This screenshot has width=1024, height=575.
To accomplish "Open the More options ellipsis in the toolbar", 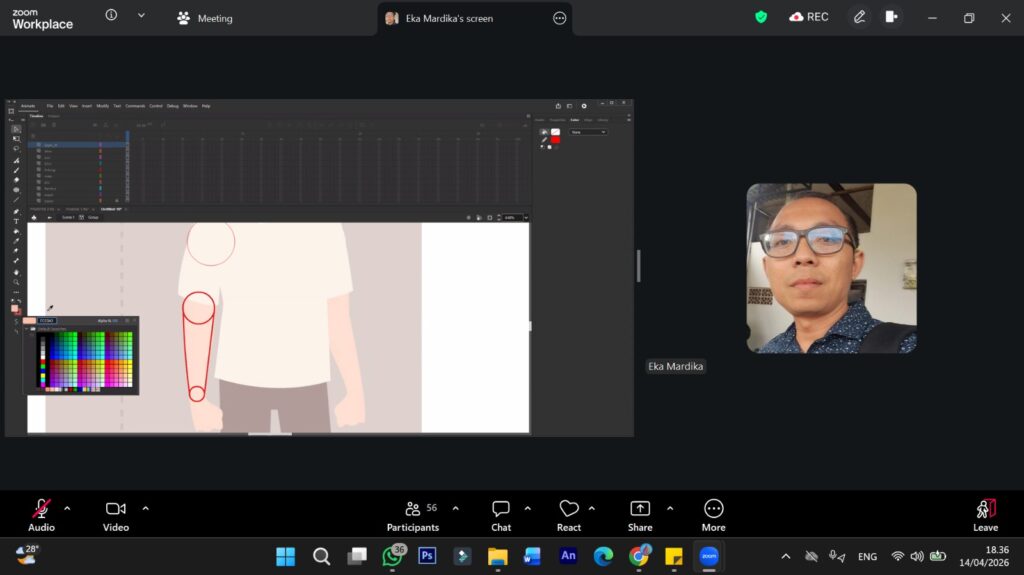I will tap(713, 515).
